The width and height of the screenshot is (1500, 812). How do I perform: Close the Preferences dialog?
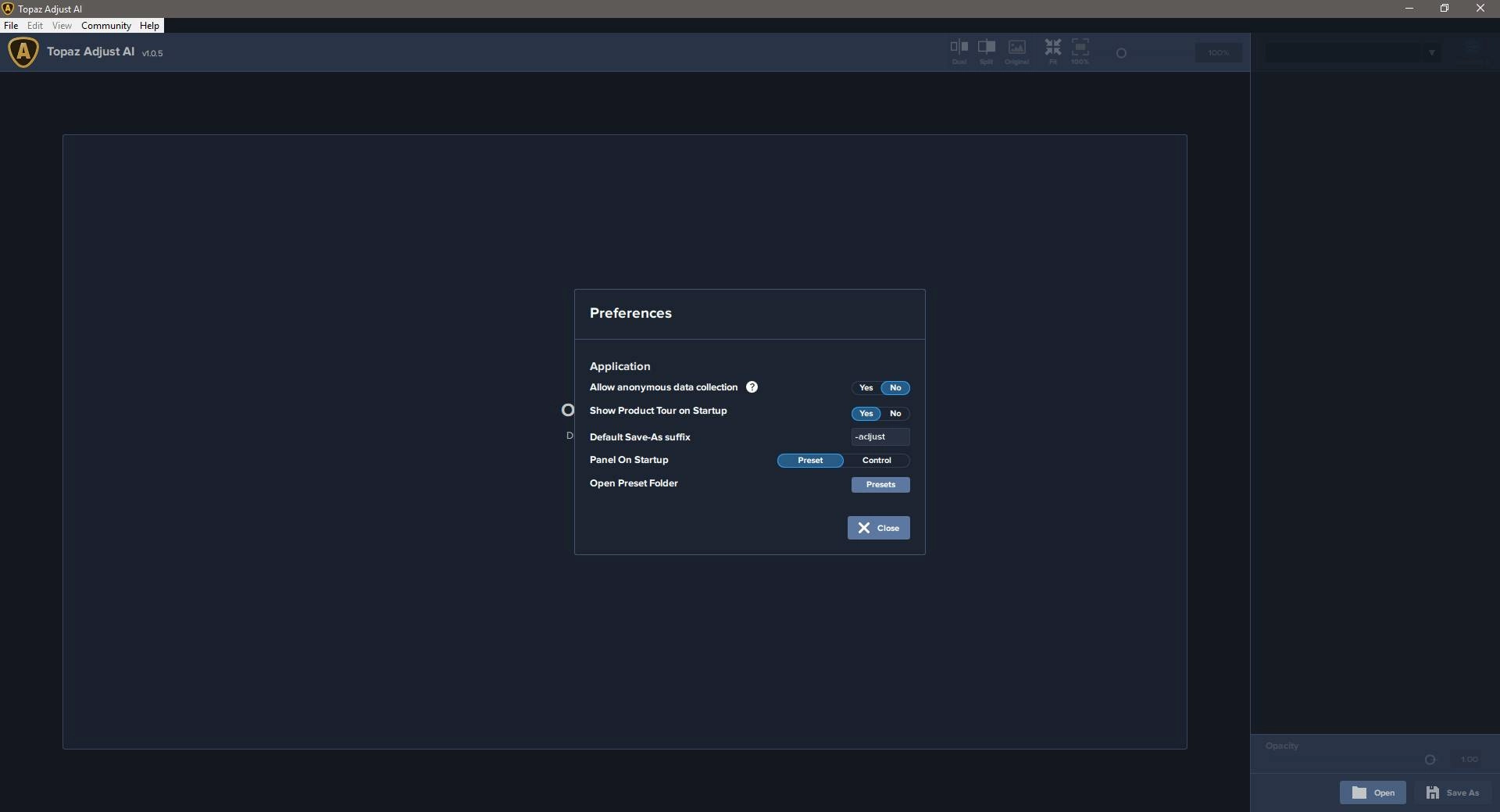[x=878, y=528]
